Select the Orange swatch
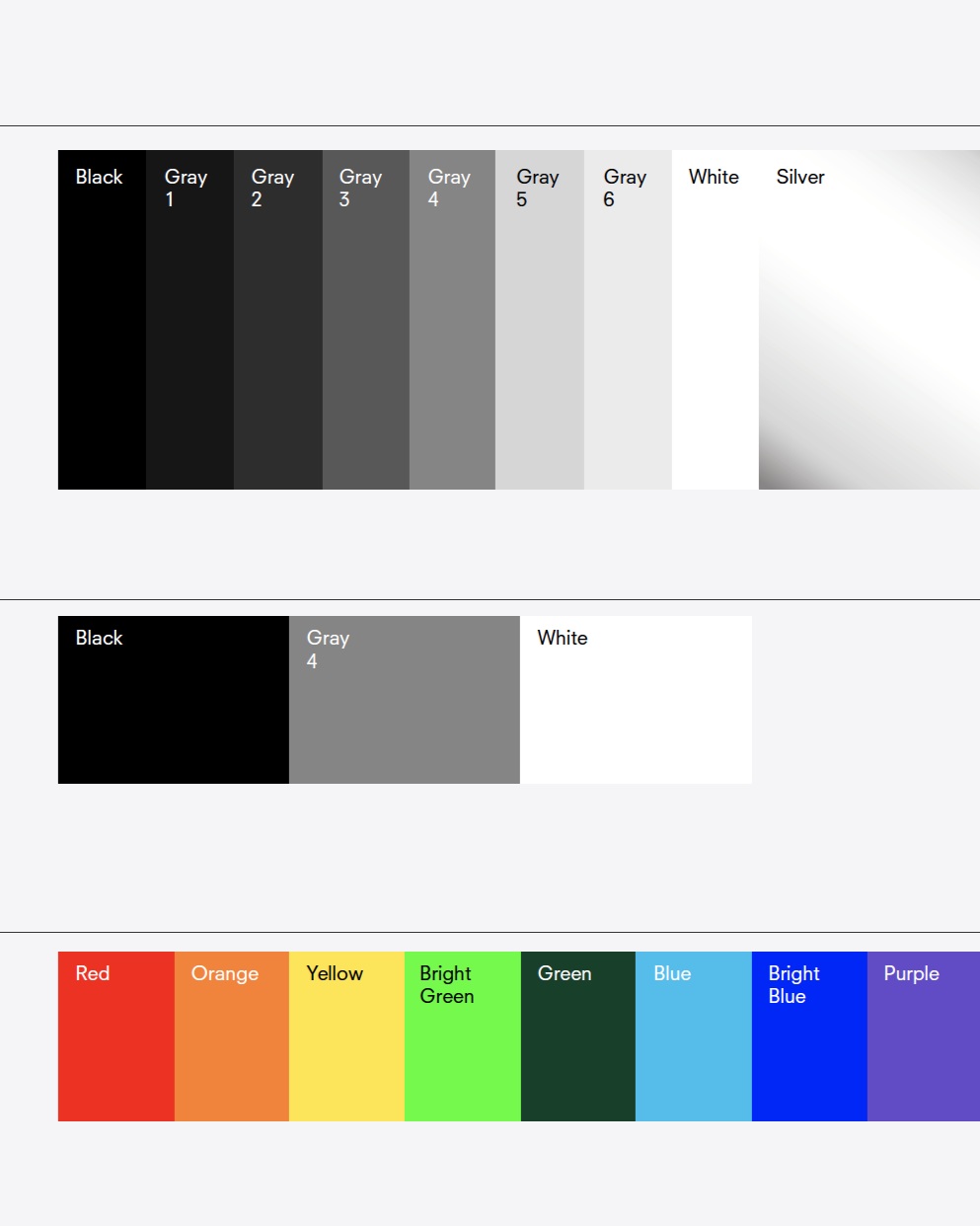 coord(232,1036)
